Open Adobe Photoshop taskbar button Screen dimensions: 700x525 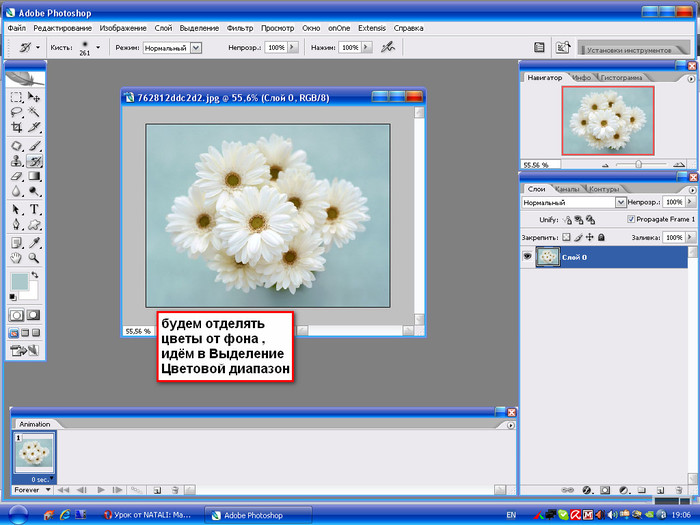coord(258,515)
